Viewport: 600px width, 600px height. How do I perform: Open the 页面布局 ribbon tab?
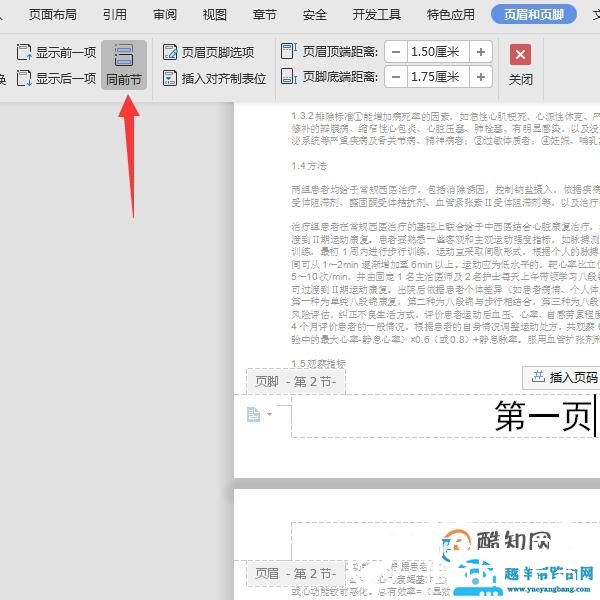tap(53, 15)
